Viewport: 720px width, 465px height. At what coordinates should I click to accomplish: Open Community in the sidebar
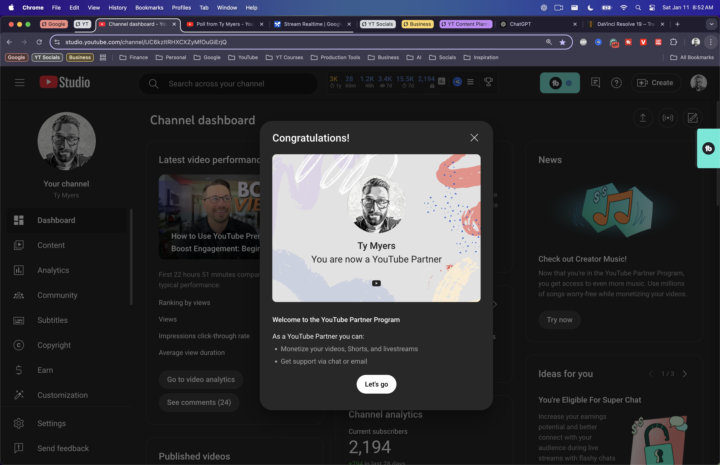point(67,295)
